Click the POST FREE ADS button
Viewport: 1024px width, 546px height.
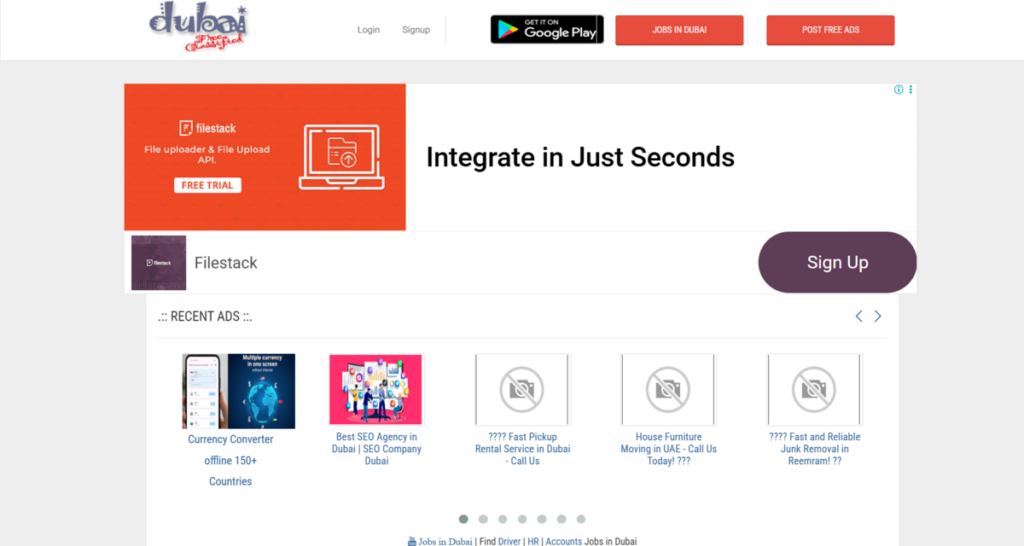click(830, 30)
